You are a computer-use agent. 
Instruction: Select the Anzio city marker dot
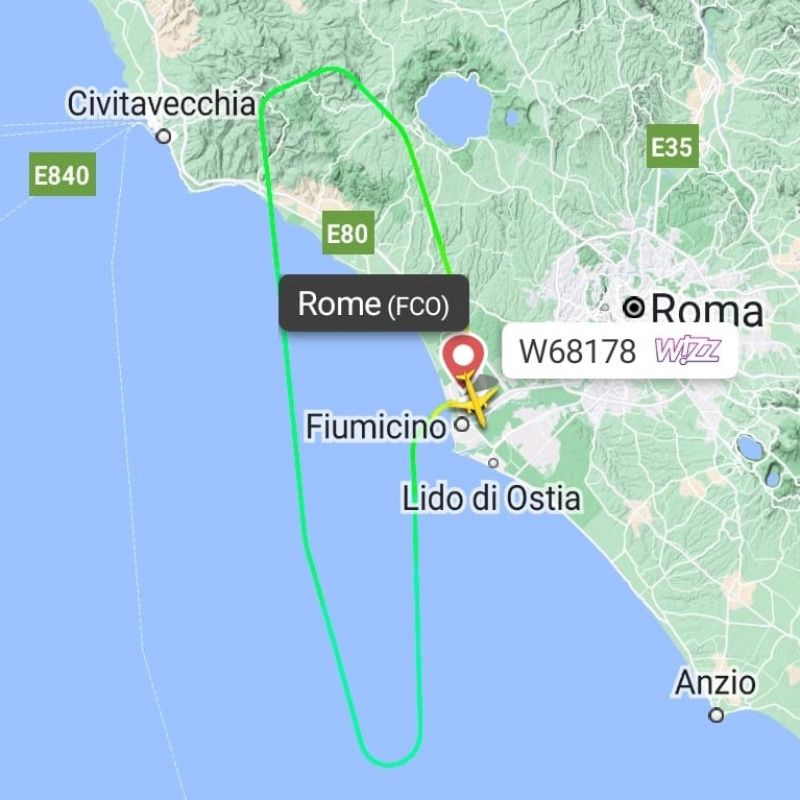pyautogui.click(x=716, y=715)
